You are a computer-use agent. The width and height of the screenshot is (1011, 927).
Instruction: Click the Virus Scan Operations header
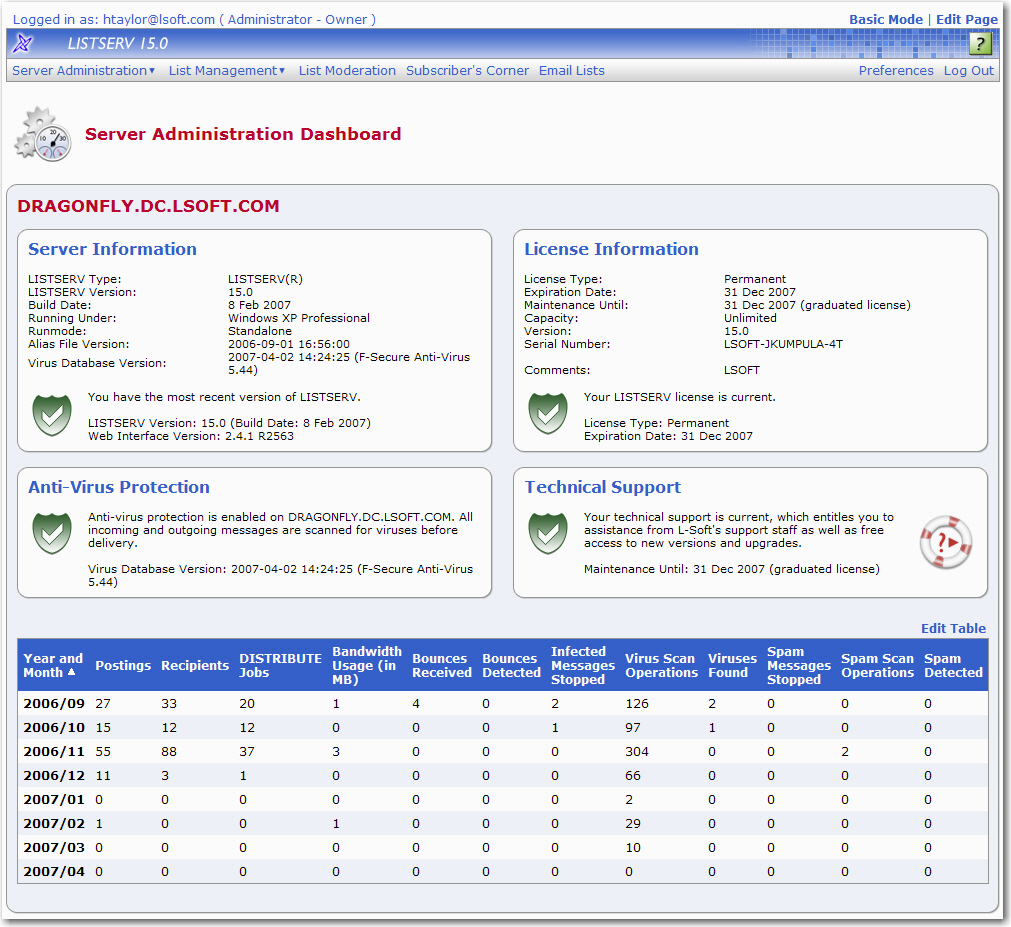[662, 665]
